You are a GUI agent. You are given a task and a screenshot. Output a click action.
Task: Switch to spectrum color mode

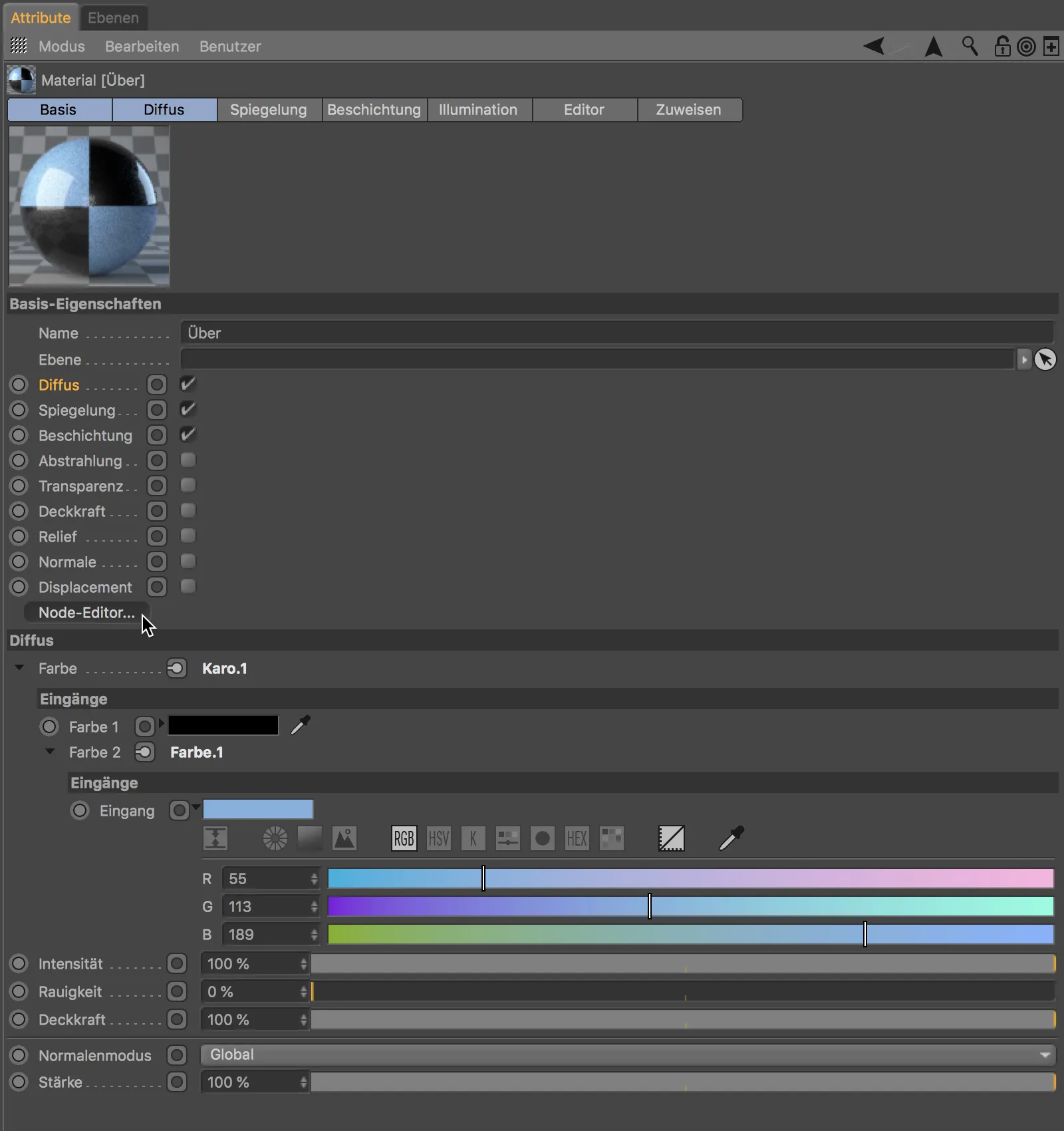click(310, 838)
